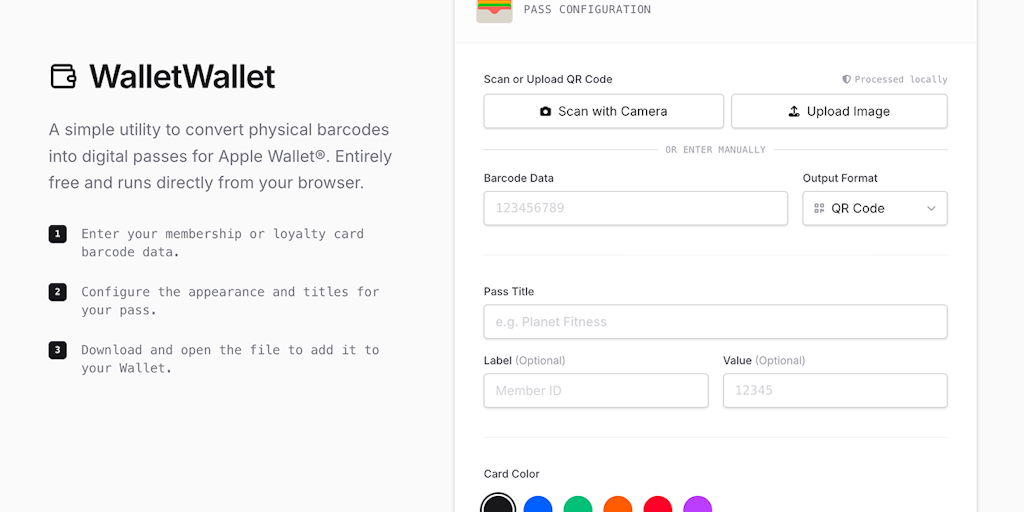Click the step 3 number badge

(x=57, y=350)
